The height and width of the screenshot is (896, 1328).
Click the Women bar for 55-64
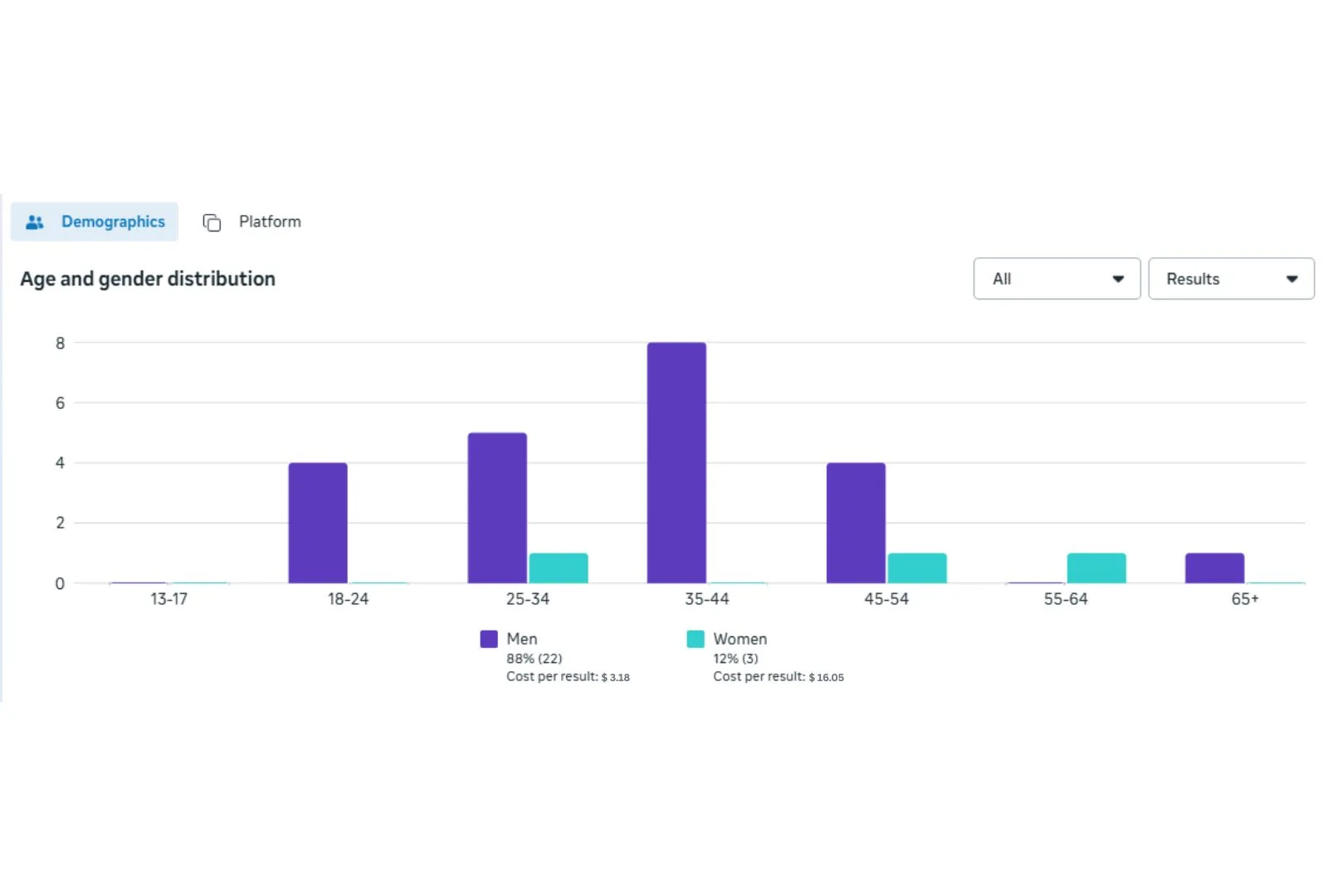coord(1096,568)
